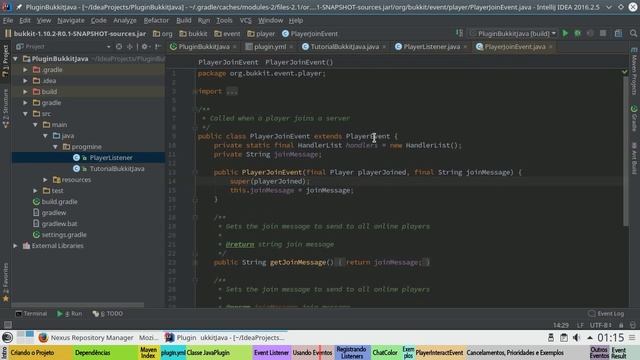Open the Event Log
The width and height of the screenshot is (640, 360).
[x=606, y=313]
